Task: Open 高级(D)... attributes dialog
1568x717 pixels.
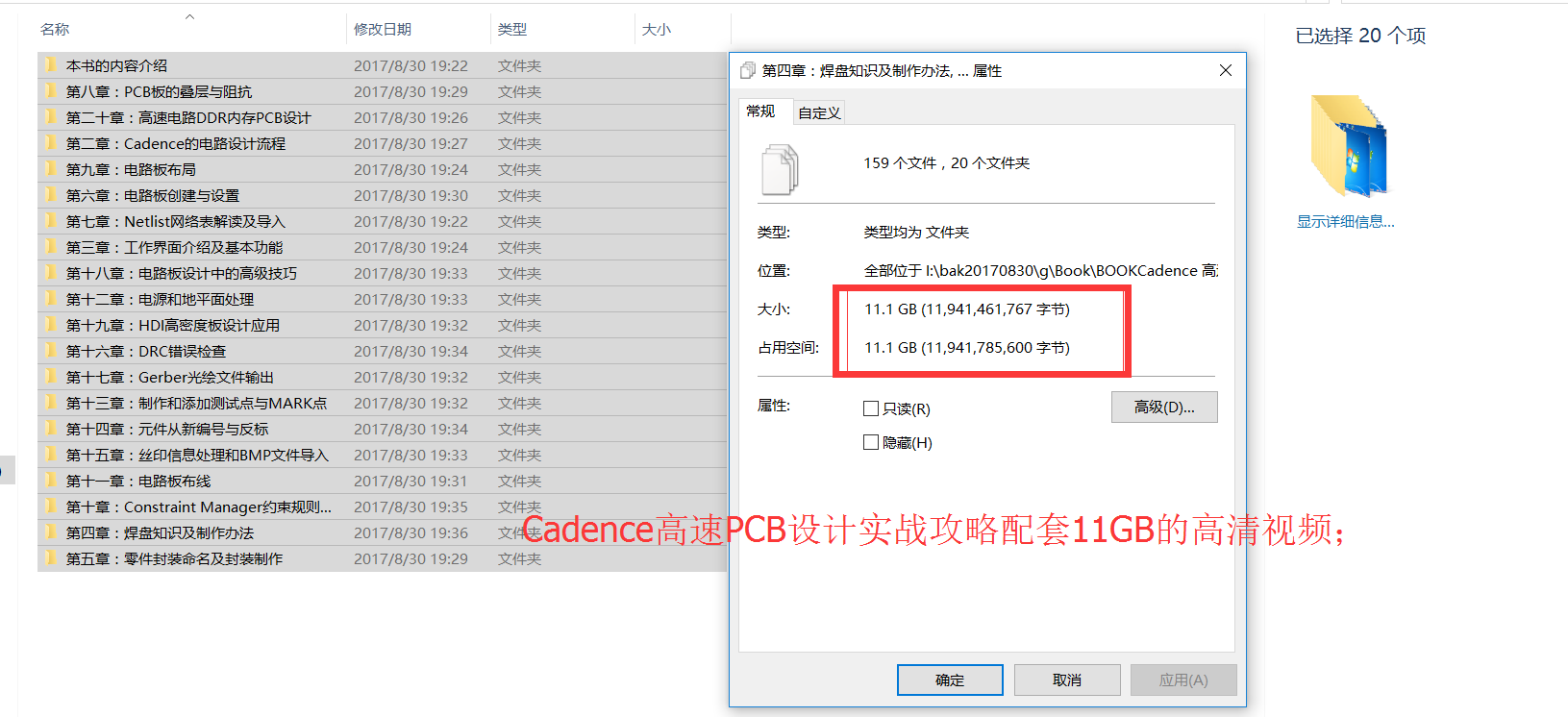Action: [1164, 407]
